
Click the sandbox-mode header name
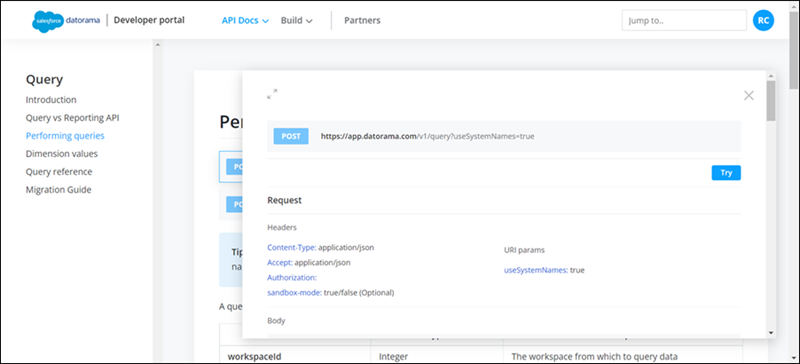(x=294, y=293)
